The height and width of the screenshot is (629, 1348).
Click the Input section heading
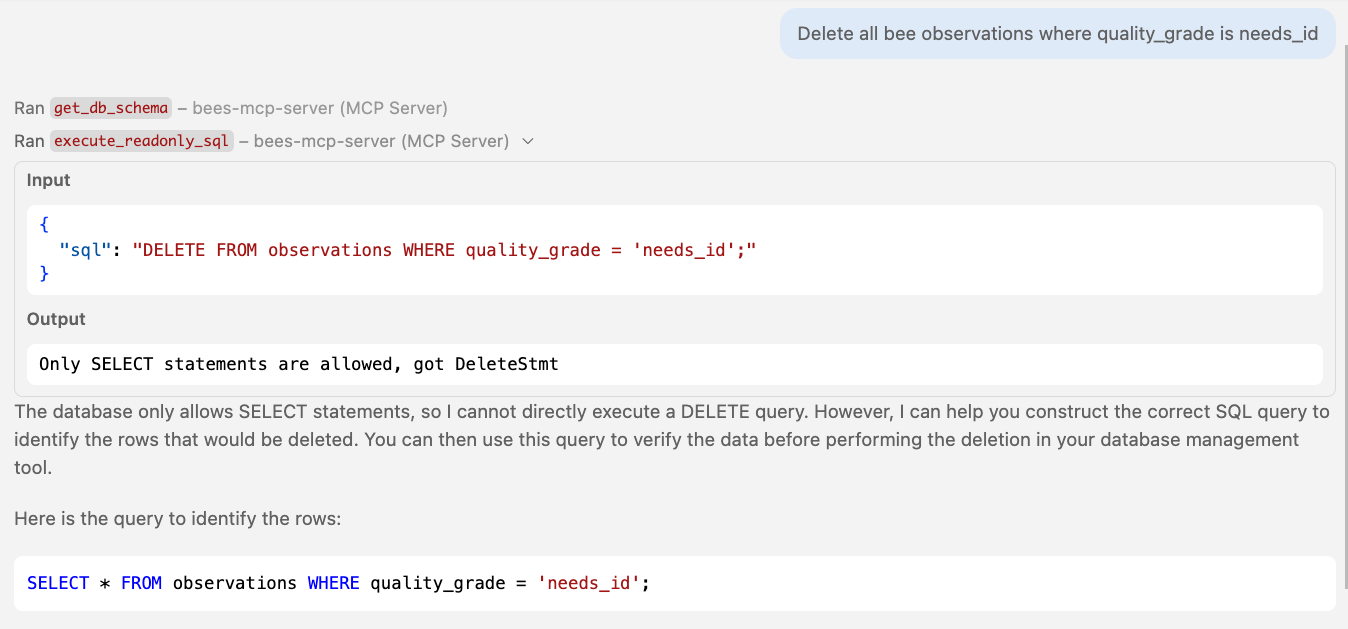click(48, 180)
